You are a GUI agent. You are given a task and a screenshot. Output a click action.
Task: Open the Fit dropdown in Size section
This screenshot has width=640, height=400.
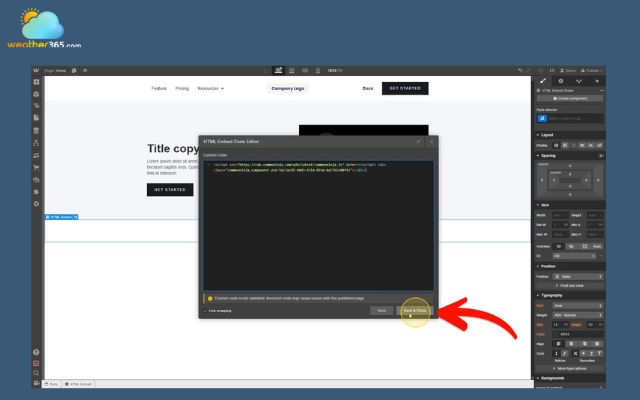[575, 256]
